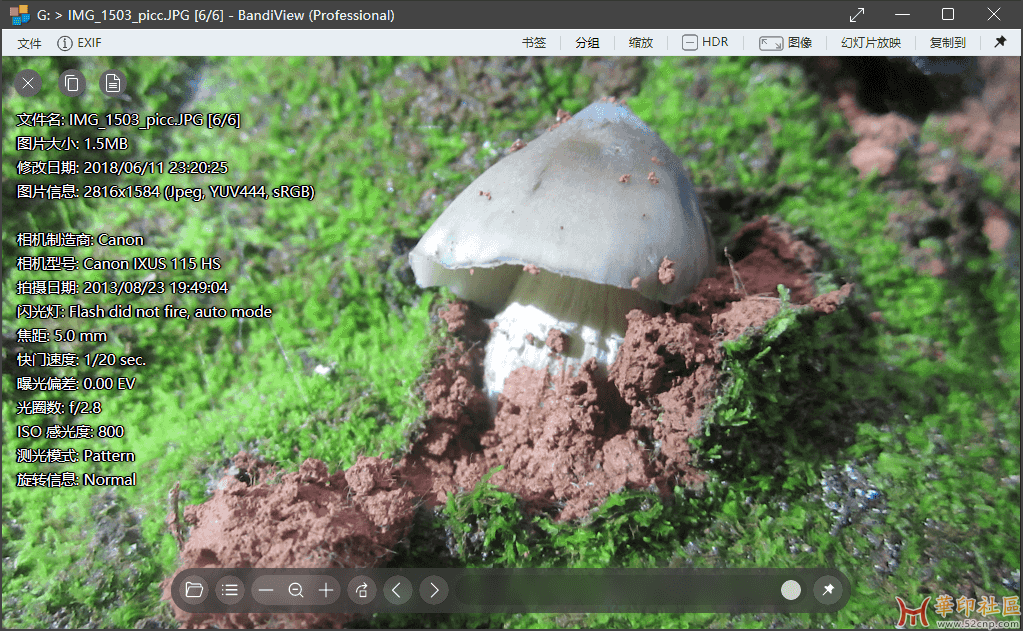Click the 旋转信息: Normal line
This screenshot has height=631, width=1023.
[76, 480]
